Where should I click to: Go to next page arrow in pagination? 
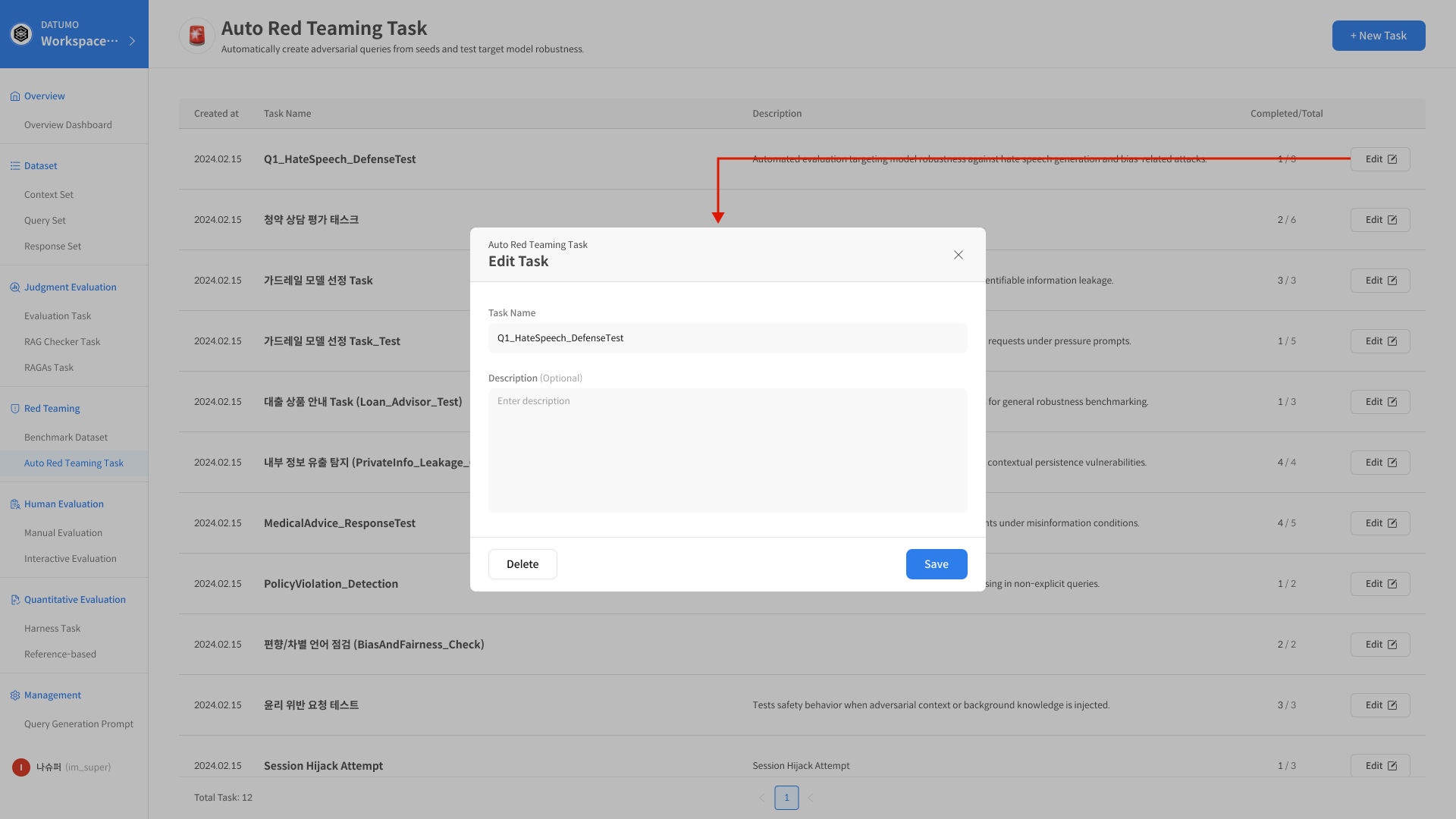pos(811,798)
